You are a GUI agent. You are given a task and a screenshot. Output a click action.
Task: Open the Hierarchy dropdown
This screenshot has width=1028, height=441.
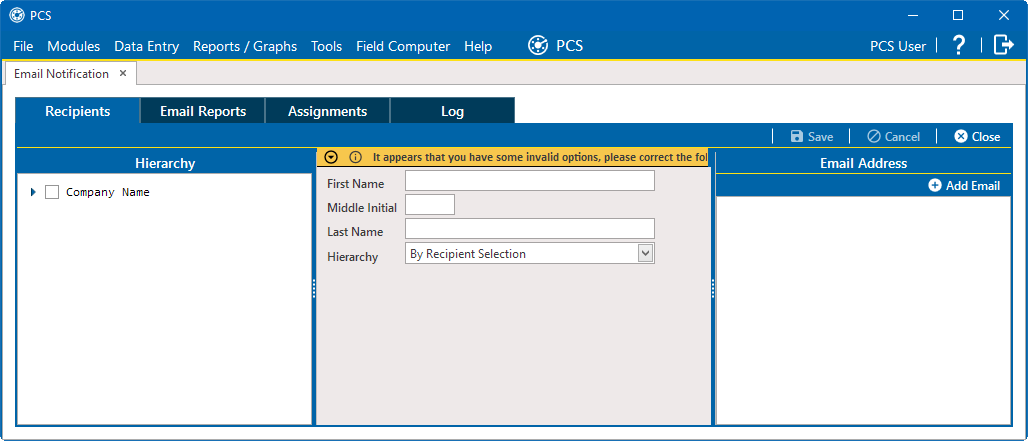[646, 254]
